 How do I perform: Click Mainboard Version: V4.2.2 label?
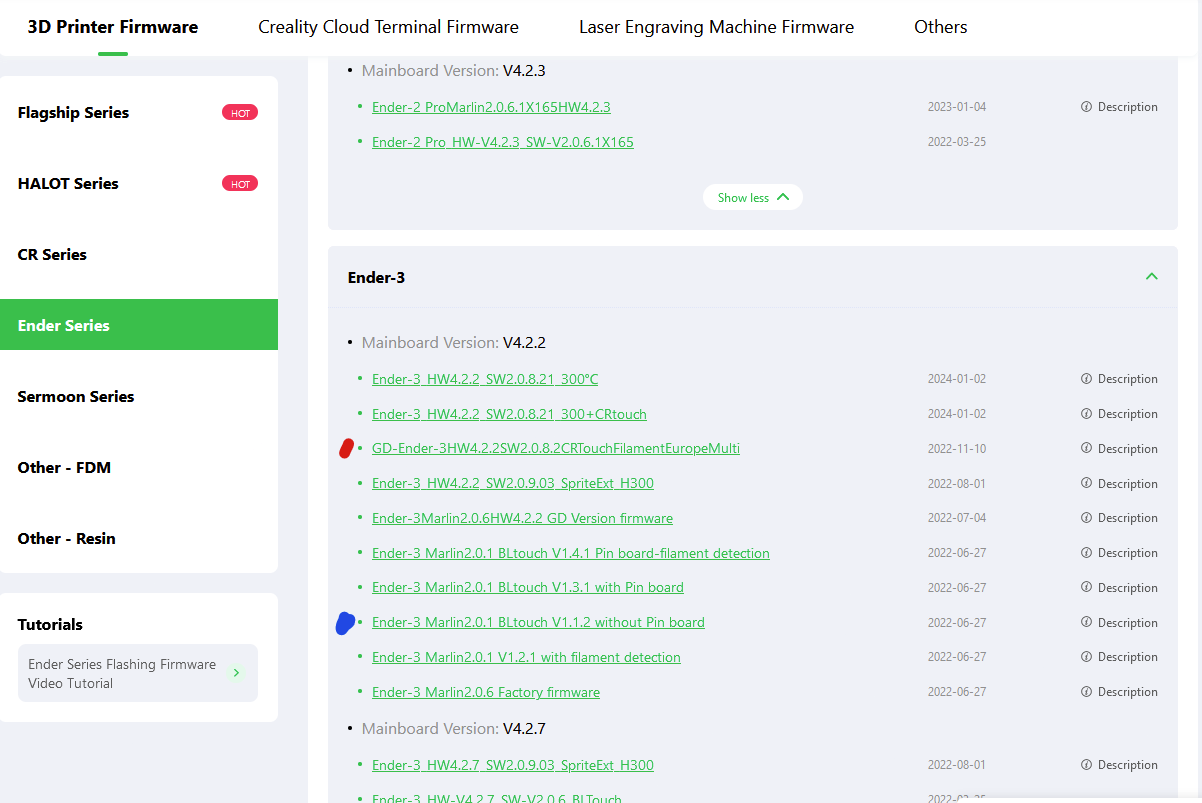(454, 343)
